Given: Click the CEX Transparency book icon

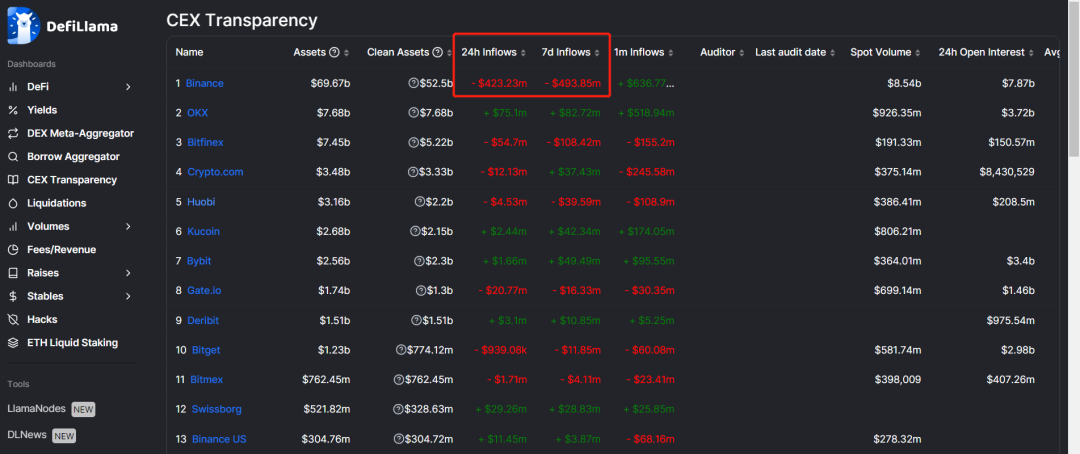Looking at the screenshot, I should (x=12, y=180).
